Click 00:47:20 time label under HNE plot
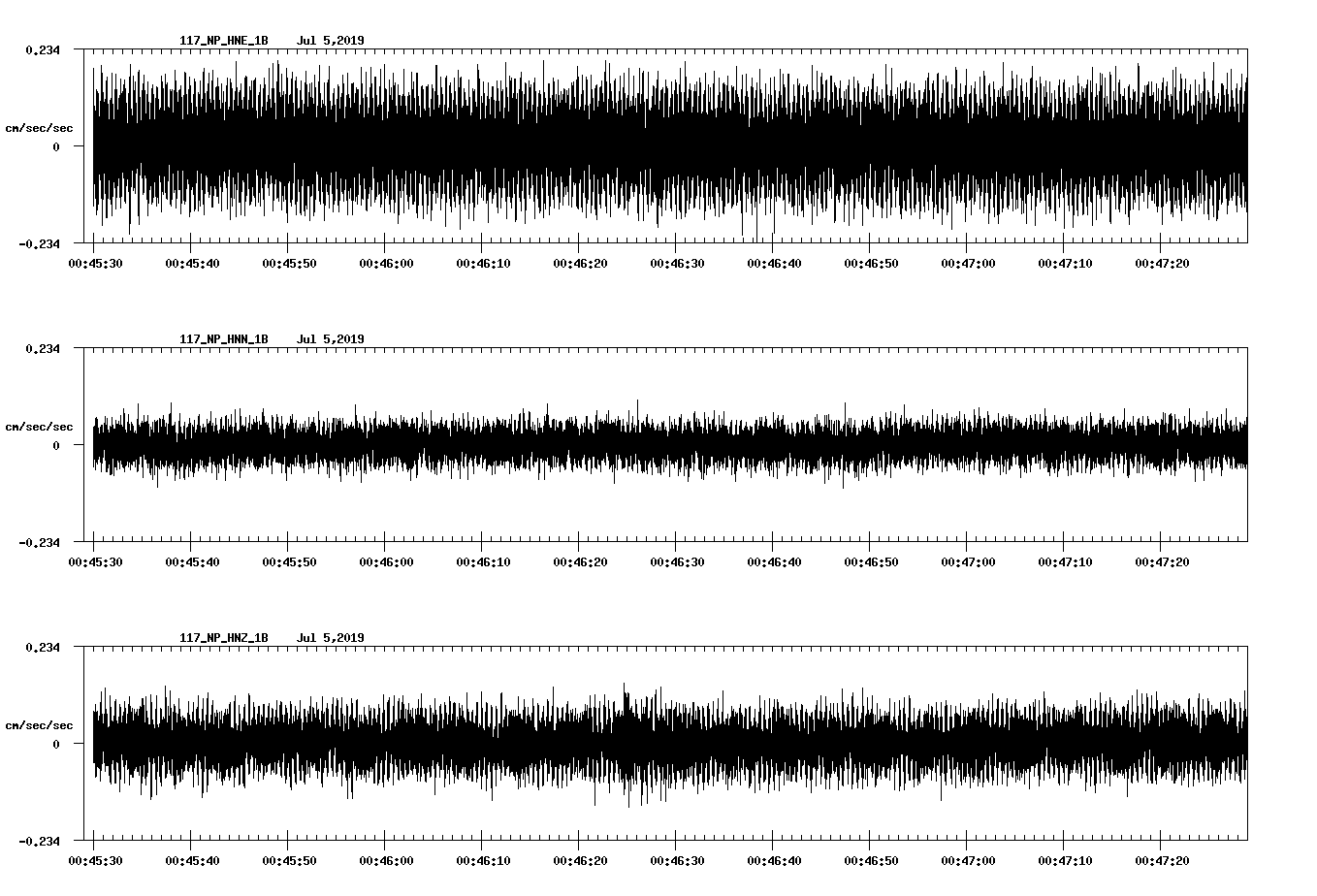Image resolution: width=1317 pixels, height=896 pixels. [x=1162, y=263]
